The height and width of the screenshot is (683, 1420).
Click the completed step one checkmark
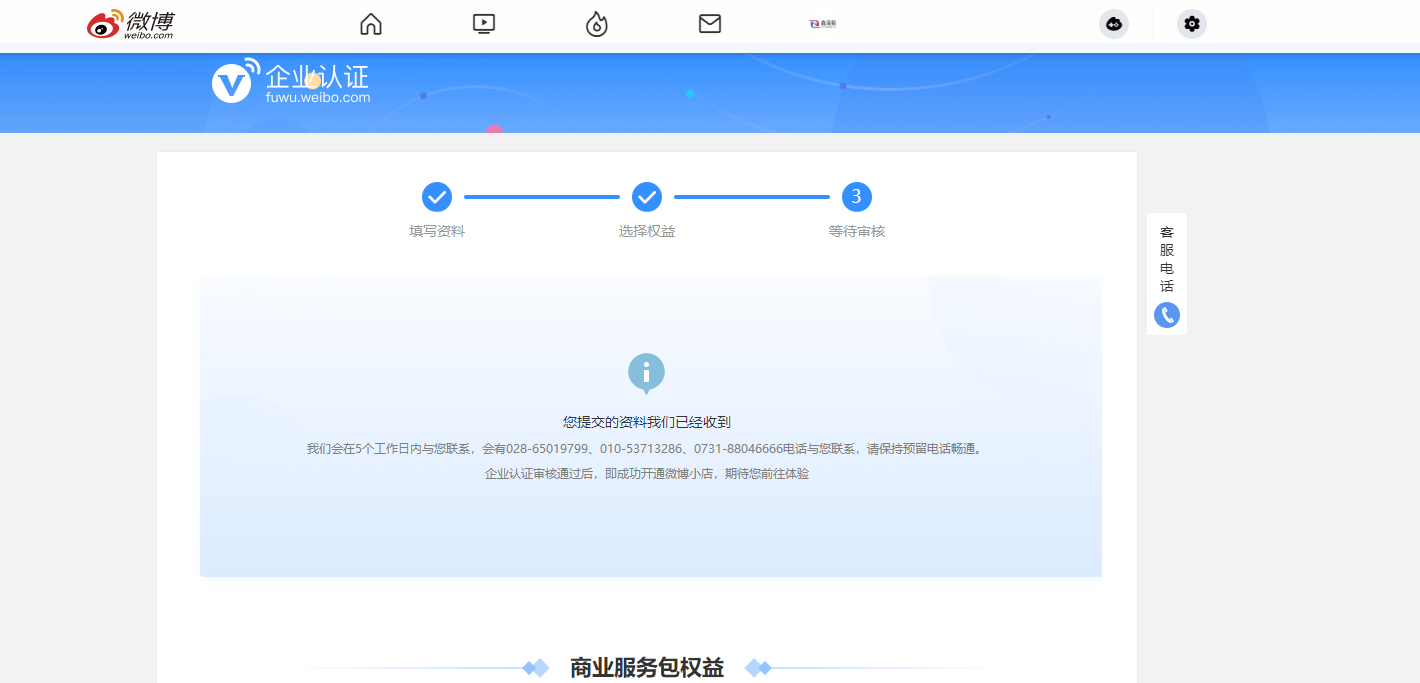[x=437, y=197]
